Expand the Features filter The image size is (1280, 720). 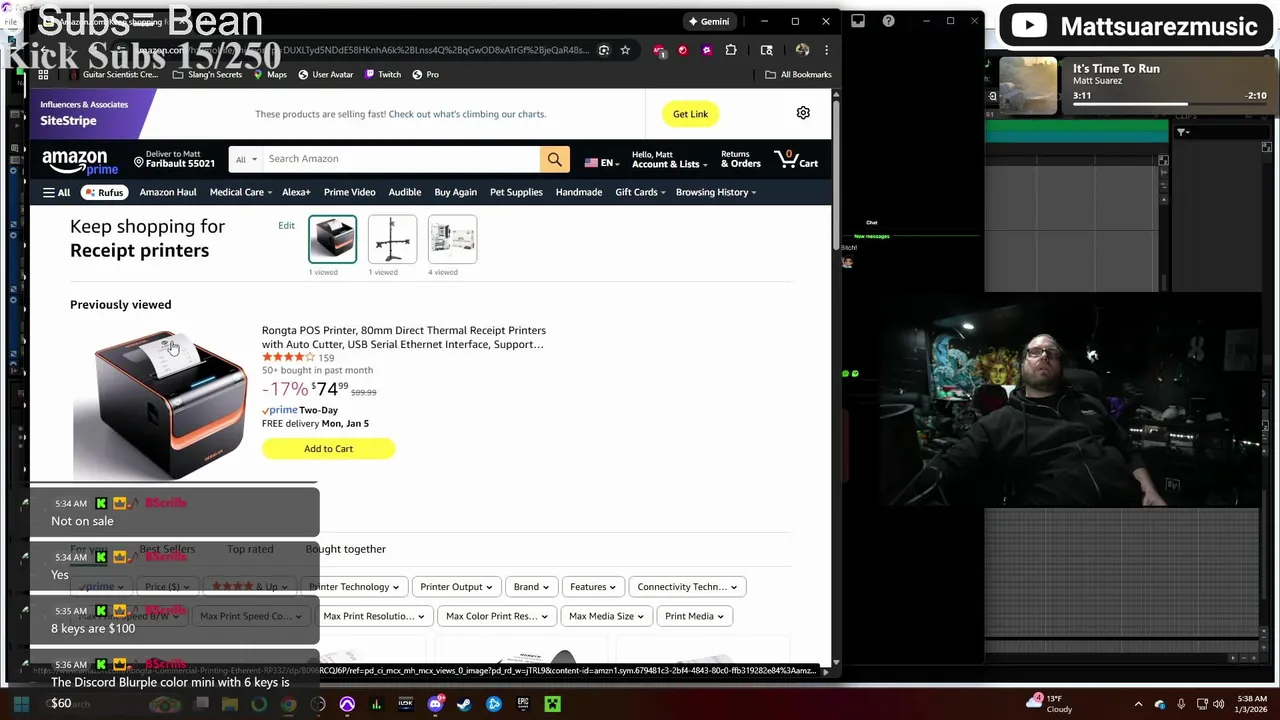(x=592, y=587)
